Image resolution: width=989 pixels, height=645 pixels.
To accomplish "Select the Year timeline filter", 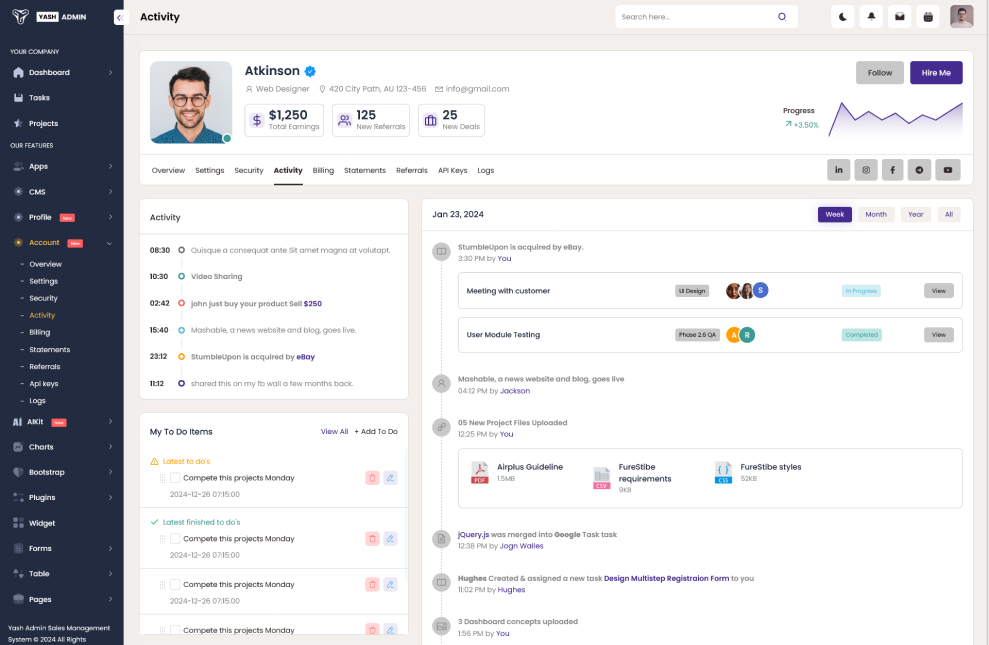I will coord(915,214).
